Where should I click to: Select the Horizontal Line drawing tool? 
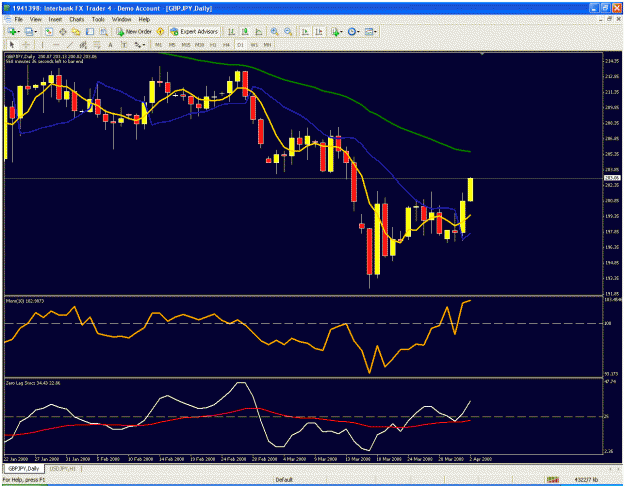(x=56, y=45)
